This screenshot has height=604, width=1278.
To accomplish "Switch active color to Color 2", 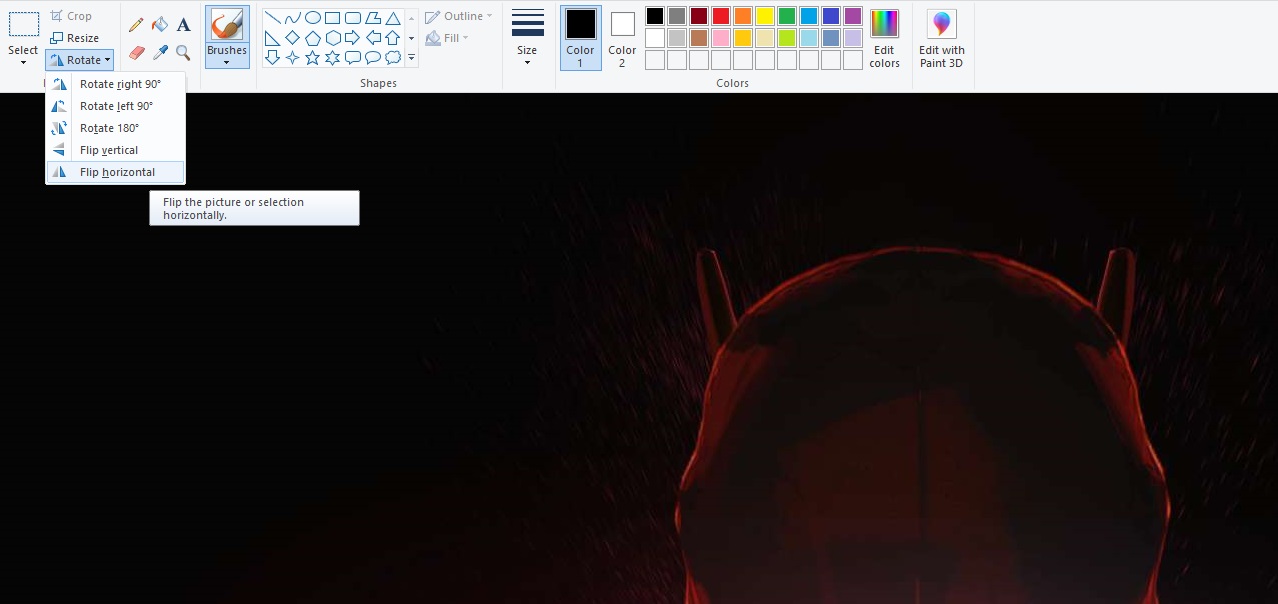I will (622, 38).
